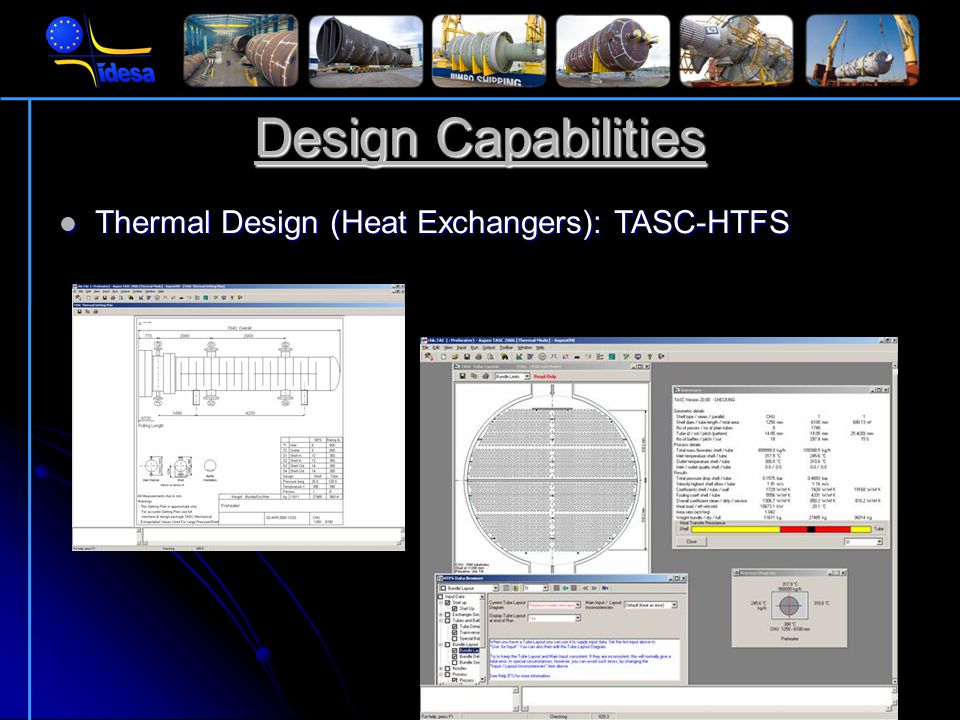Click the circular icon in right TASC main toolbar
Viewport: 960px width, 720px height.
tap(542, 356)
